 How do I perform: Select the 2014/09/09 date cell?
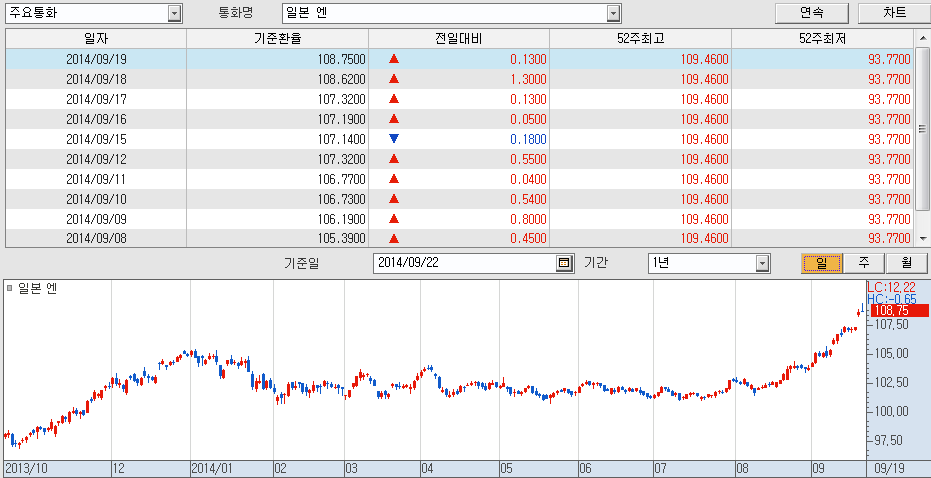click(96, 219)
